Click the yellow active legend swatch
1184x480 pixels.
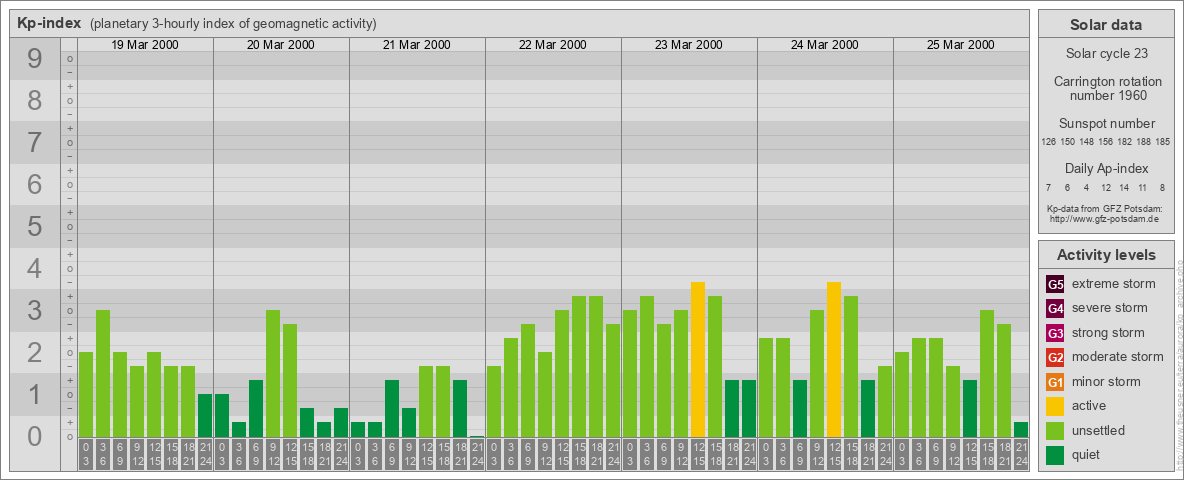(x=1056, y=406)
